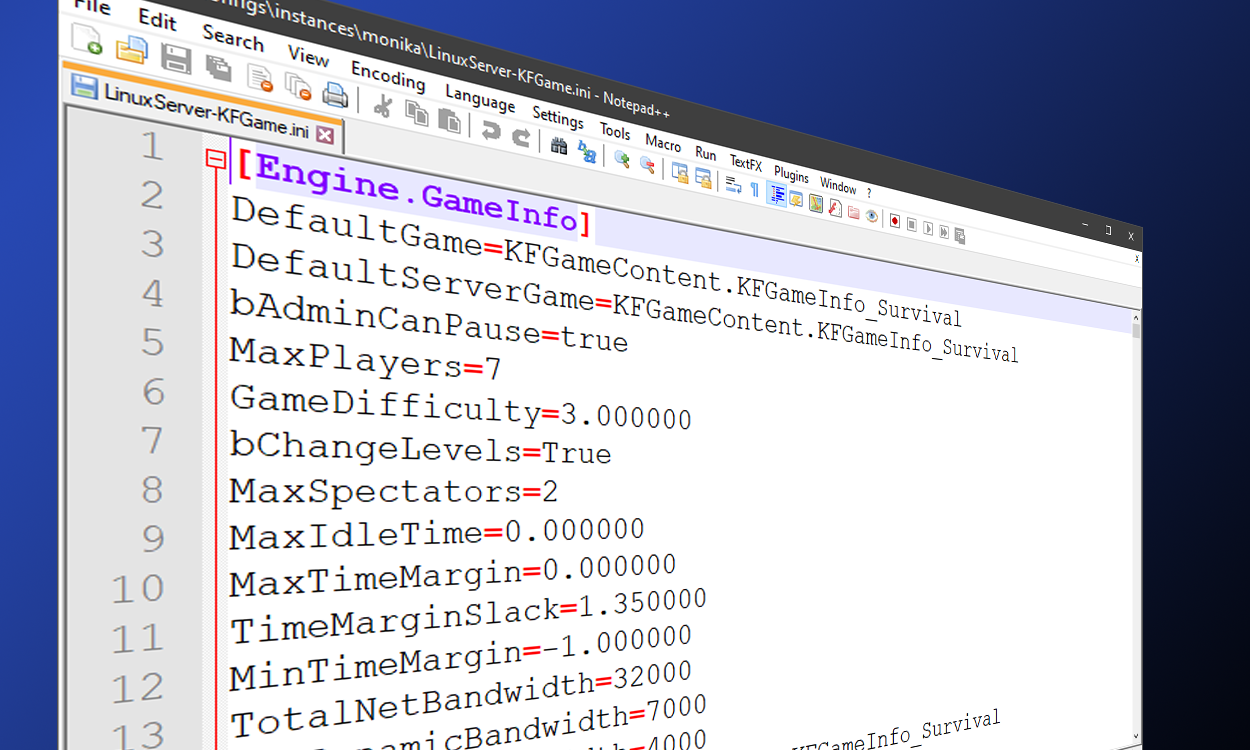Open the Run menu
This screenshot has height=750, width=1250.
pyautogui.click(x=705, y=154)
